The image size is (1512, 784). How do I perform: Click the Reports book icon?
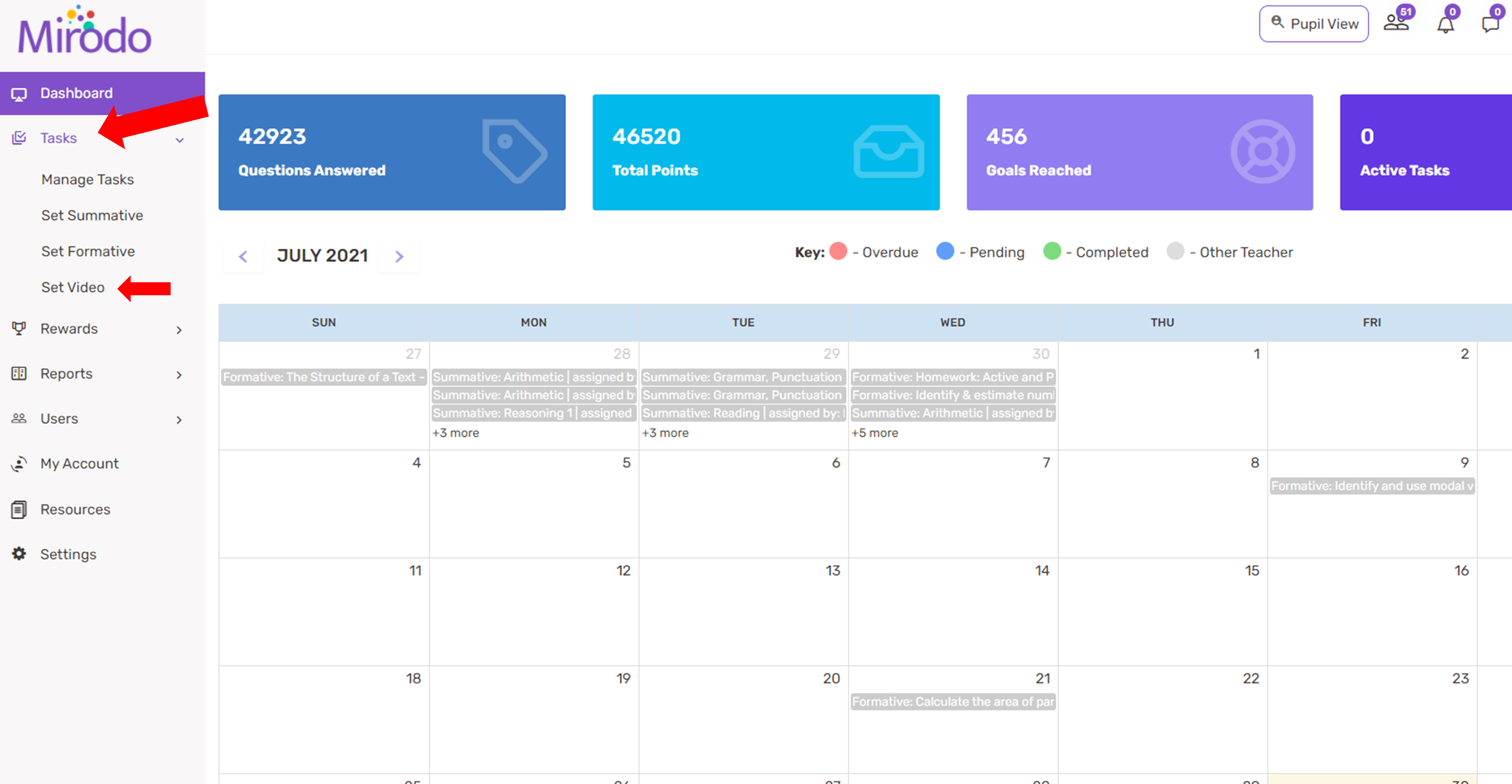(19, 373)
